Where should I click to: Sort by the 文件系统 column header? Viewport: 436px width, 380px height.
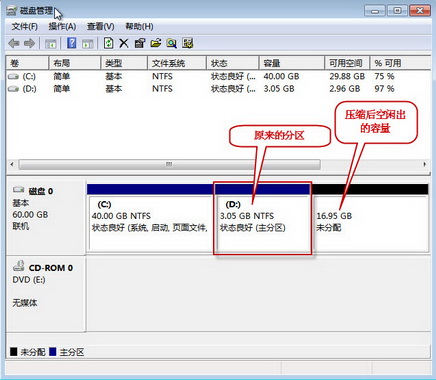[x=177, y=63]
